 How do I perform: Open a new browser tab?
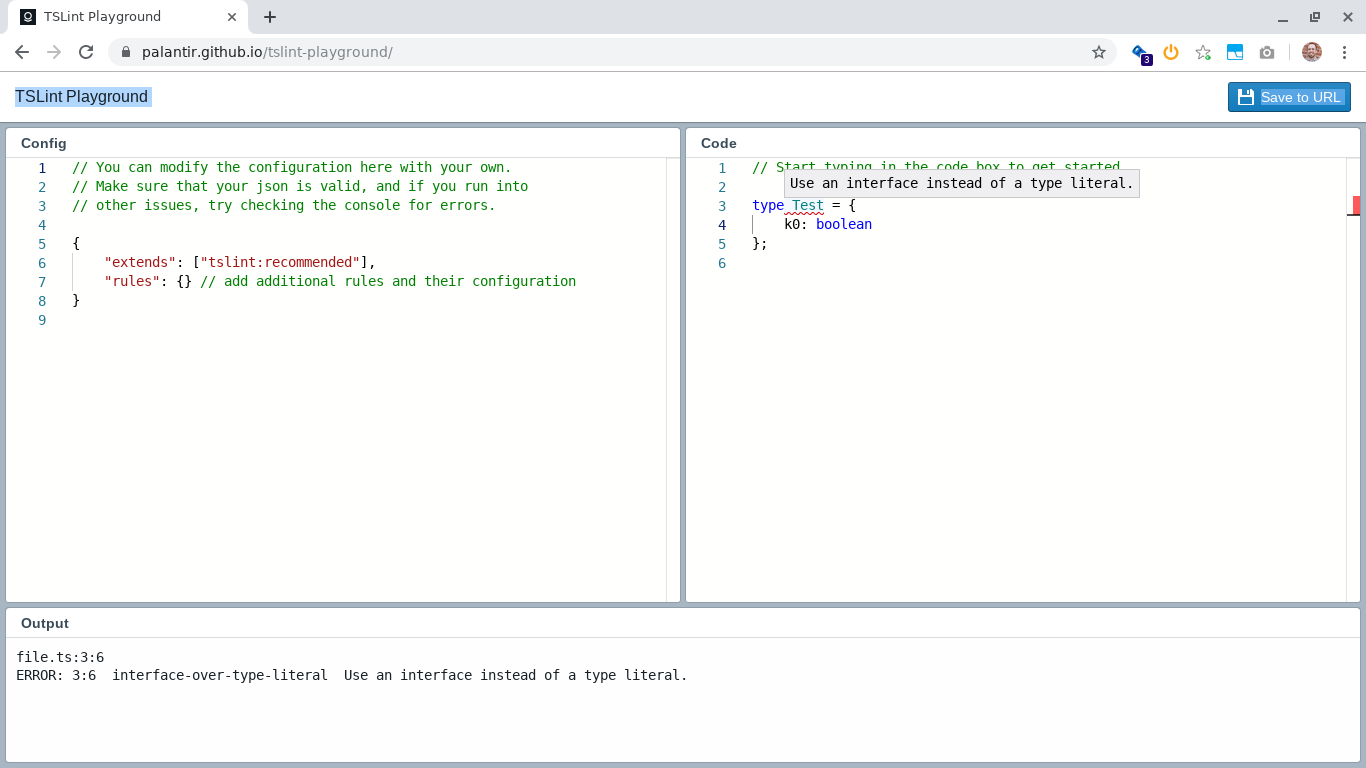[x=269, y=16]
